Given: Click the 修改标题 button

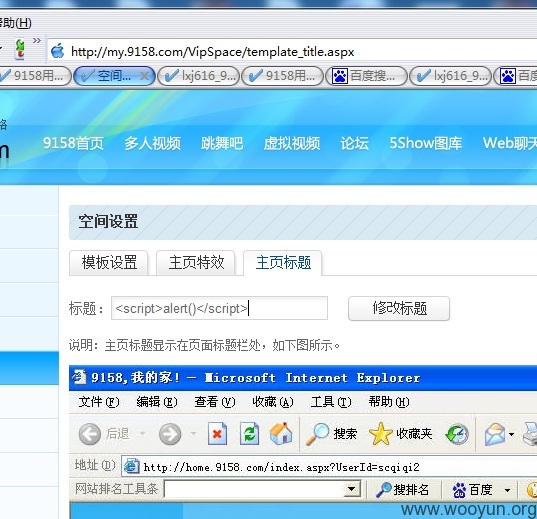Looking at the screenshot, I should coord(399,308).
